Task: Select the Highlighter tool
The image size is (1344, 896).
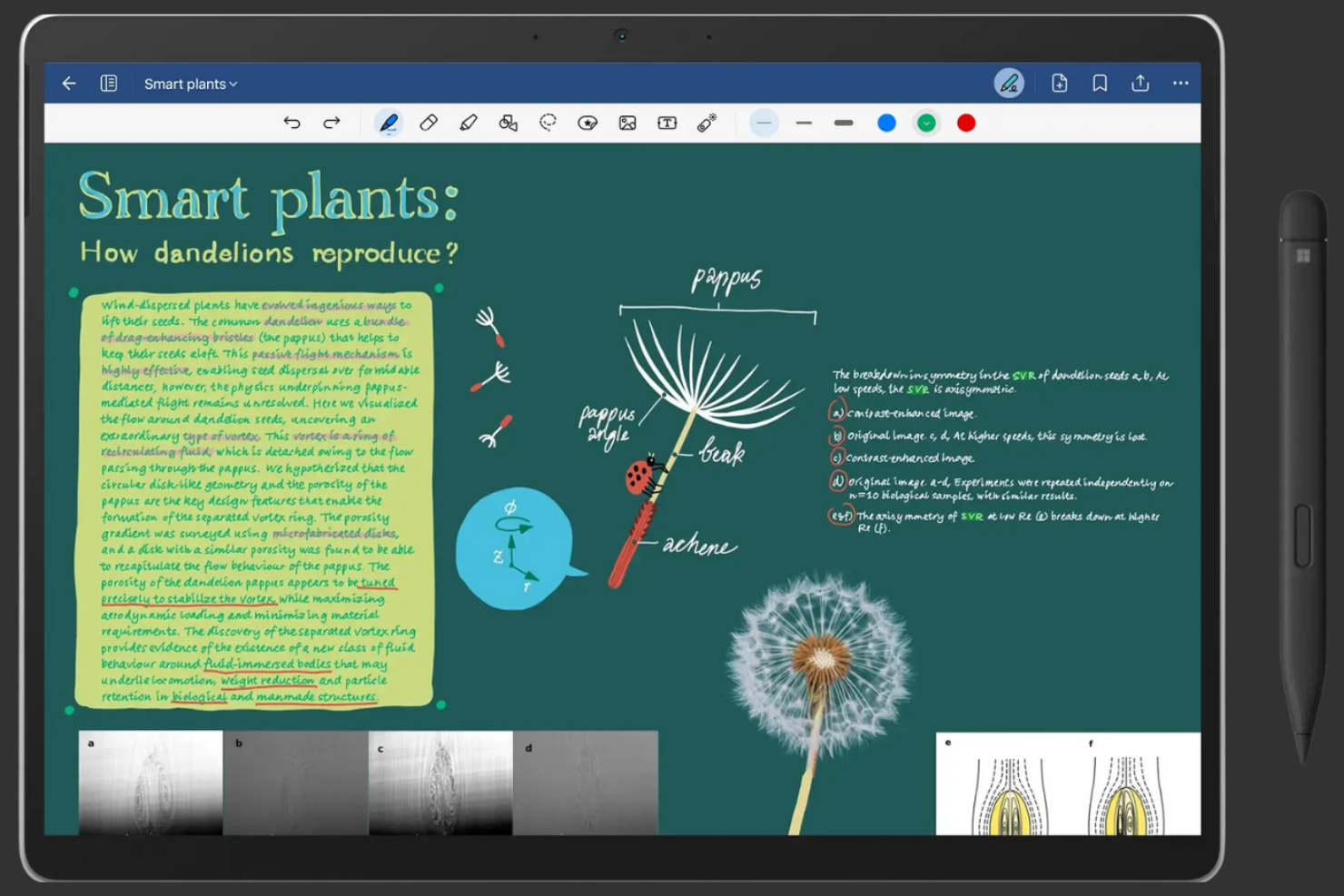Action: pos(469,123)
